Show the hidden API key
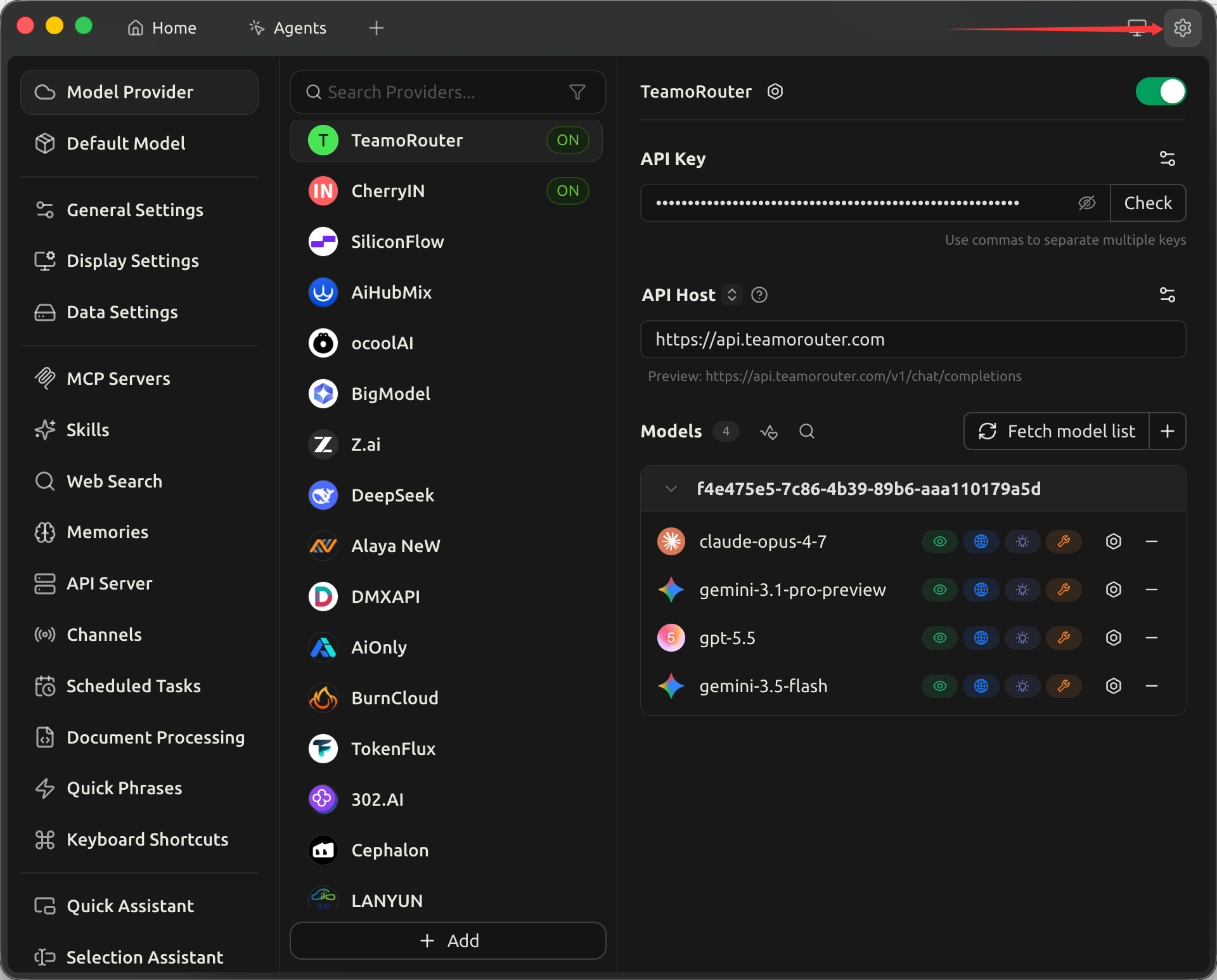This screenshot has width=1217, height=980. (1086, 203)
